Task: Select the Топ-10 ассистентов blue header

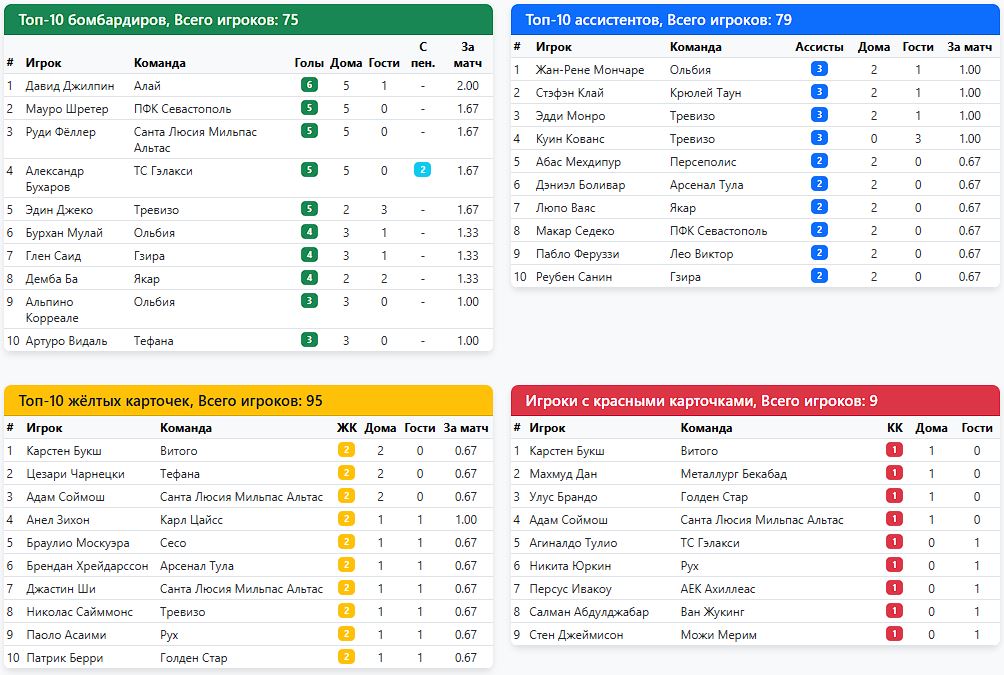Action: (756, 20)
